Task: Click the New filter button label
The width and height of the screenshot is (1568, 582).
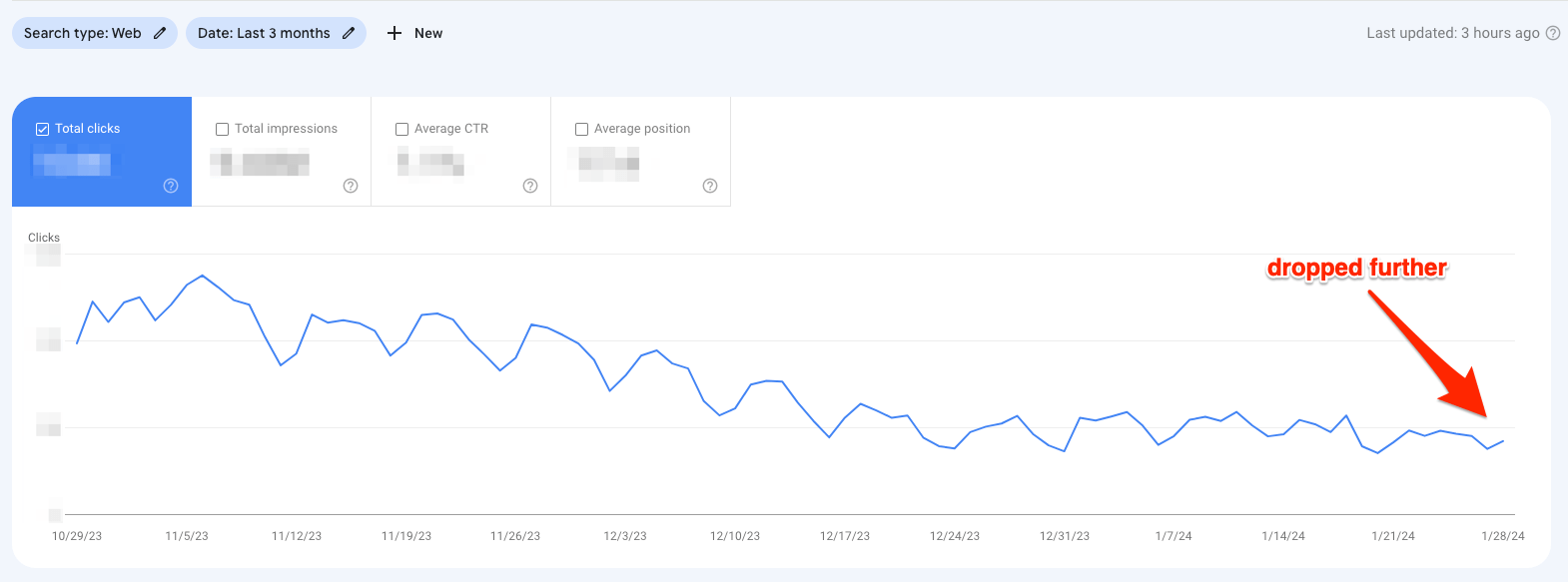Action: pyautogui.click(x=428, y=33)
